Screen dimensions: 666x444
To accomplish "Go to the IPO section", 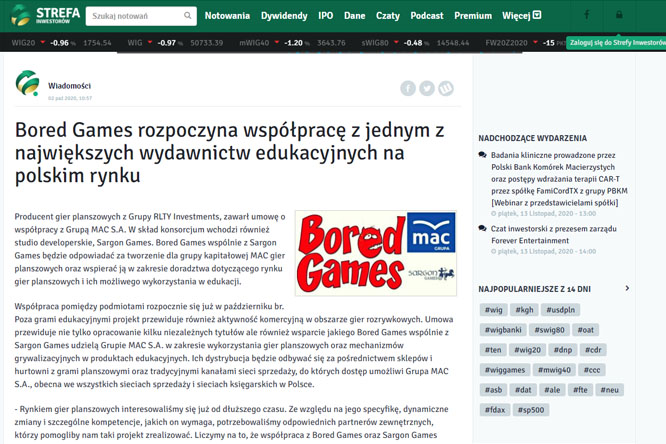I will coord(325,16).
